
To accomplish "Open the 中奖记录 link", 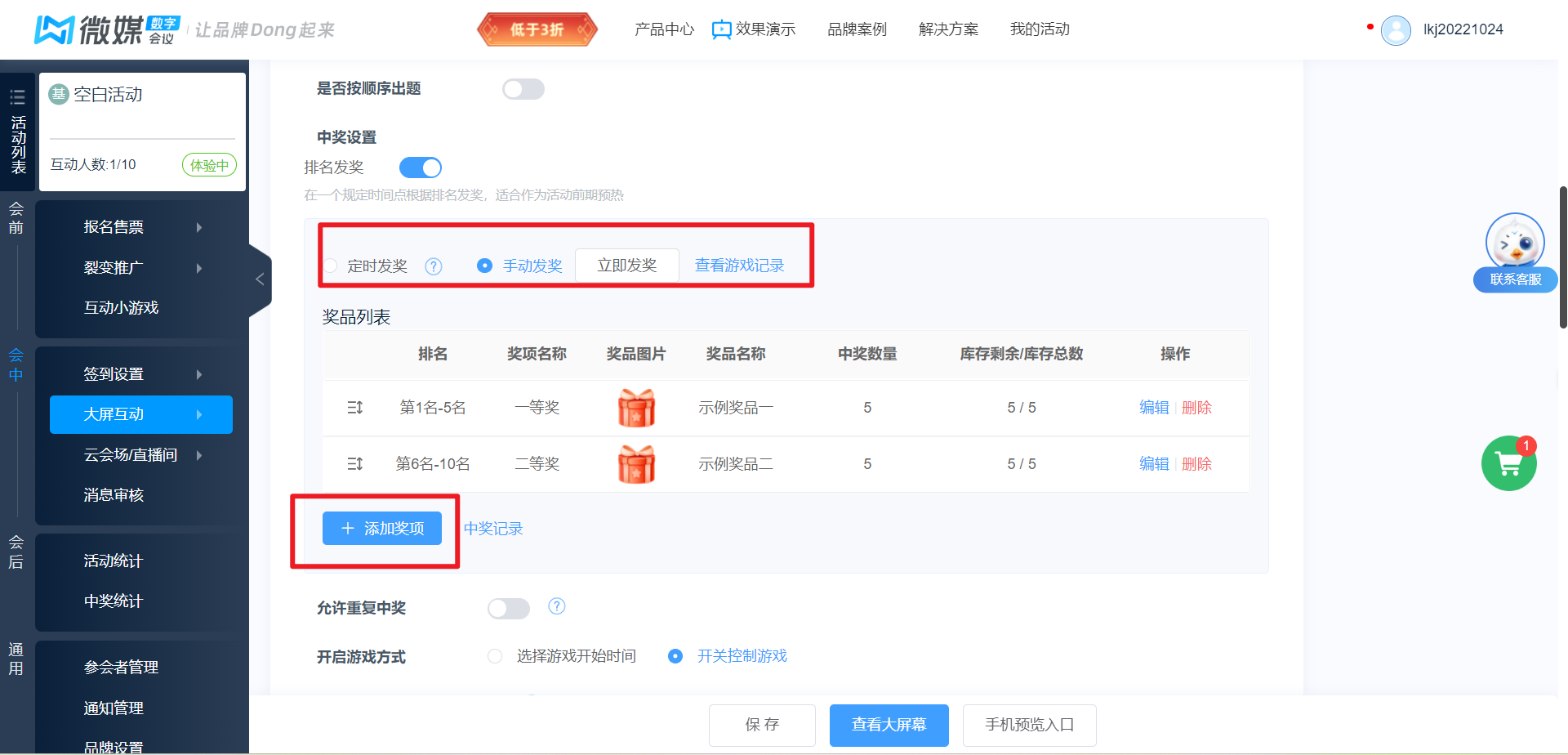I will click(x=493, y=529).
